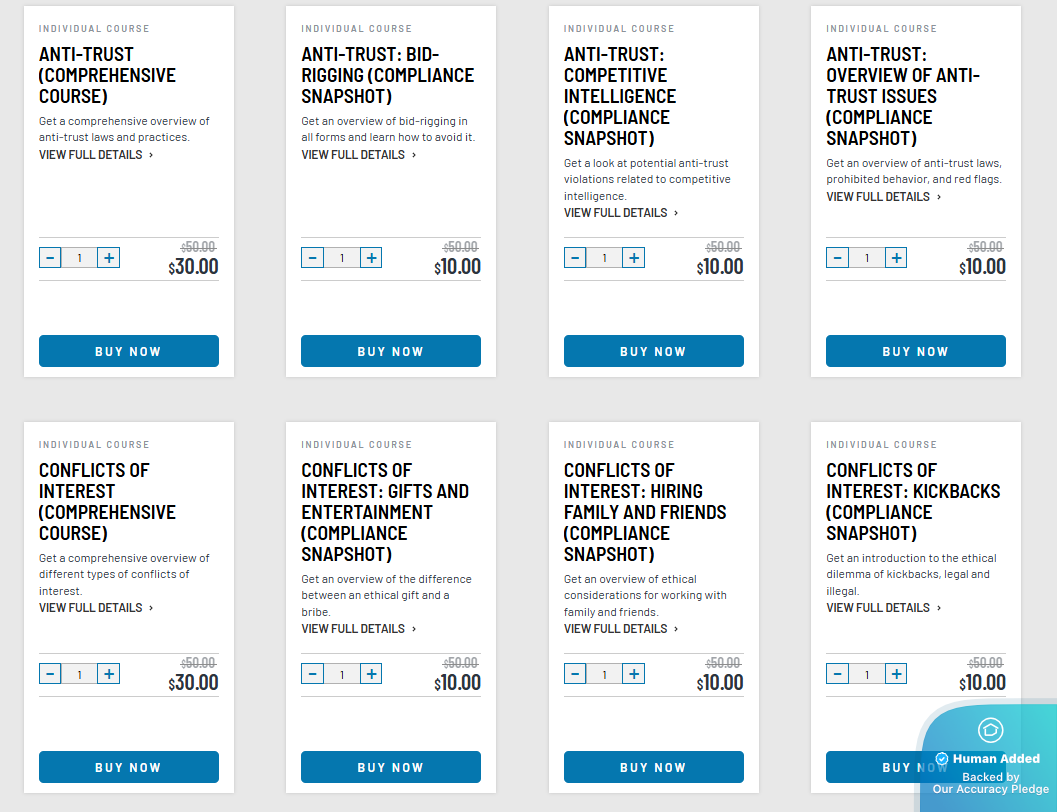The image size is (1057, 812).
Task: Click quantity field for Conflicts of Interest Comprehensive
Action: pos(80,674)
